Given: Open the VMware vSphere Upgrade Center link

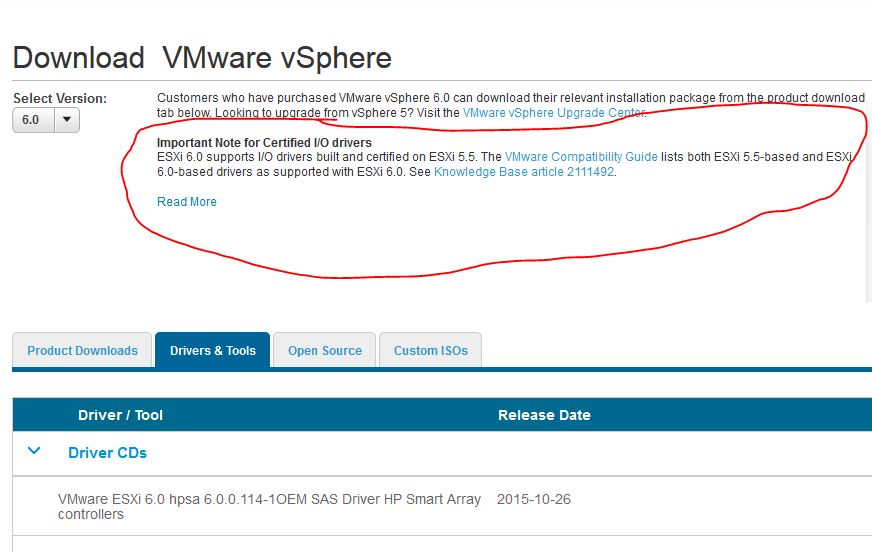Looking at the screenshot, I should tap(554, 113).
